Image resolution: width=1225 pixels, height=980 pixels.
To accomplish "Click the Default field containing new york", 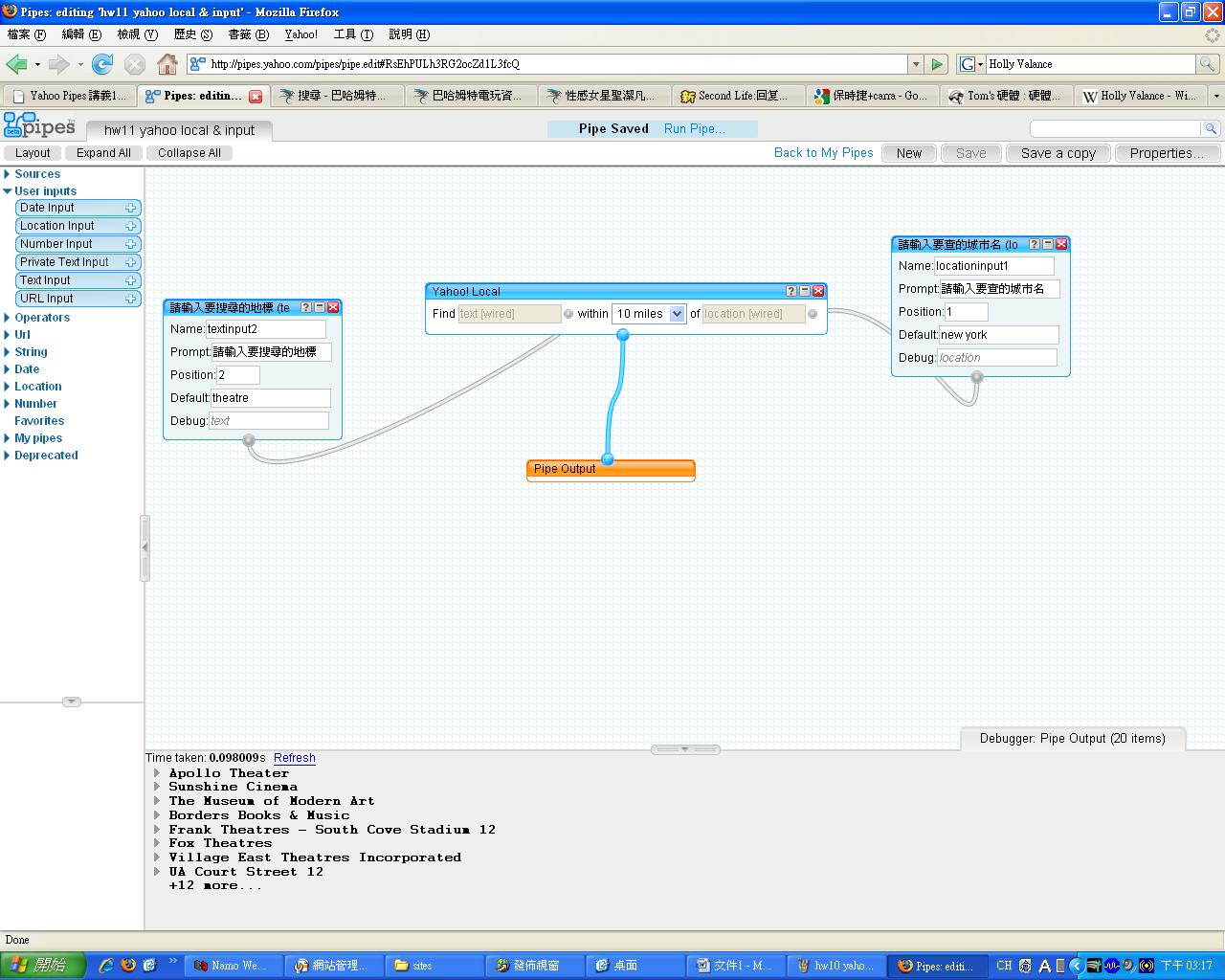I will click(998, 335).
